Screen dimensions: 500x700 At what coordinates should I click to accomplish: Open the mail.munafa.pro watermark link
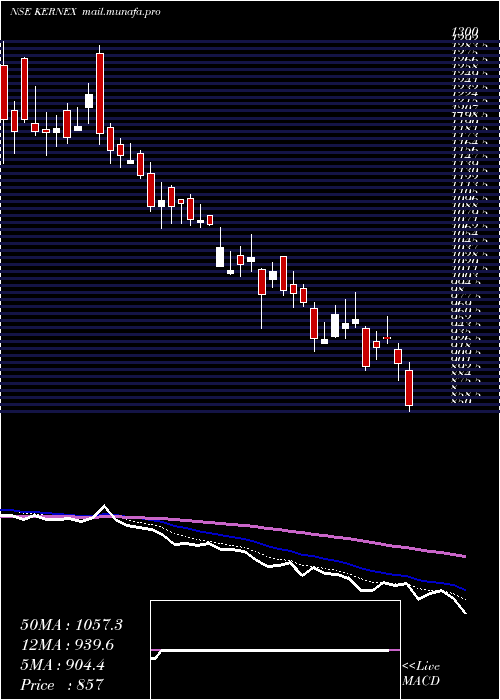tap(121, 12)
